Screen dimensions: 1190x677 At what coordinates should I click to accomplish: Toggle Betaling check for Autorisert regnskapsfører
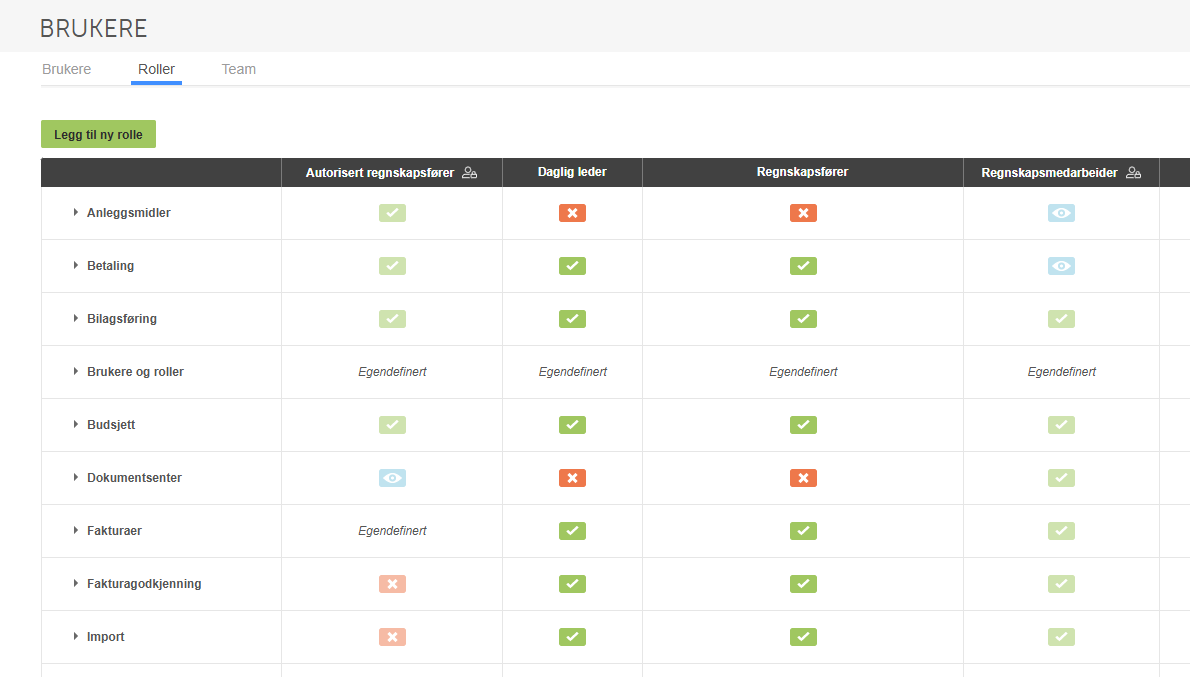[392, 266]
